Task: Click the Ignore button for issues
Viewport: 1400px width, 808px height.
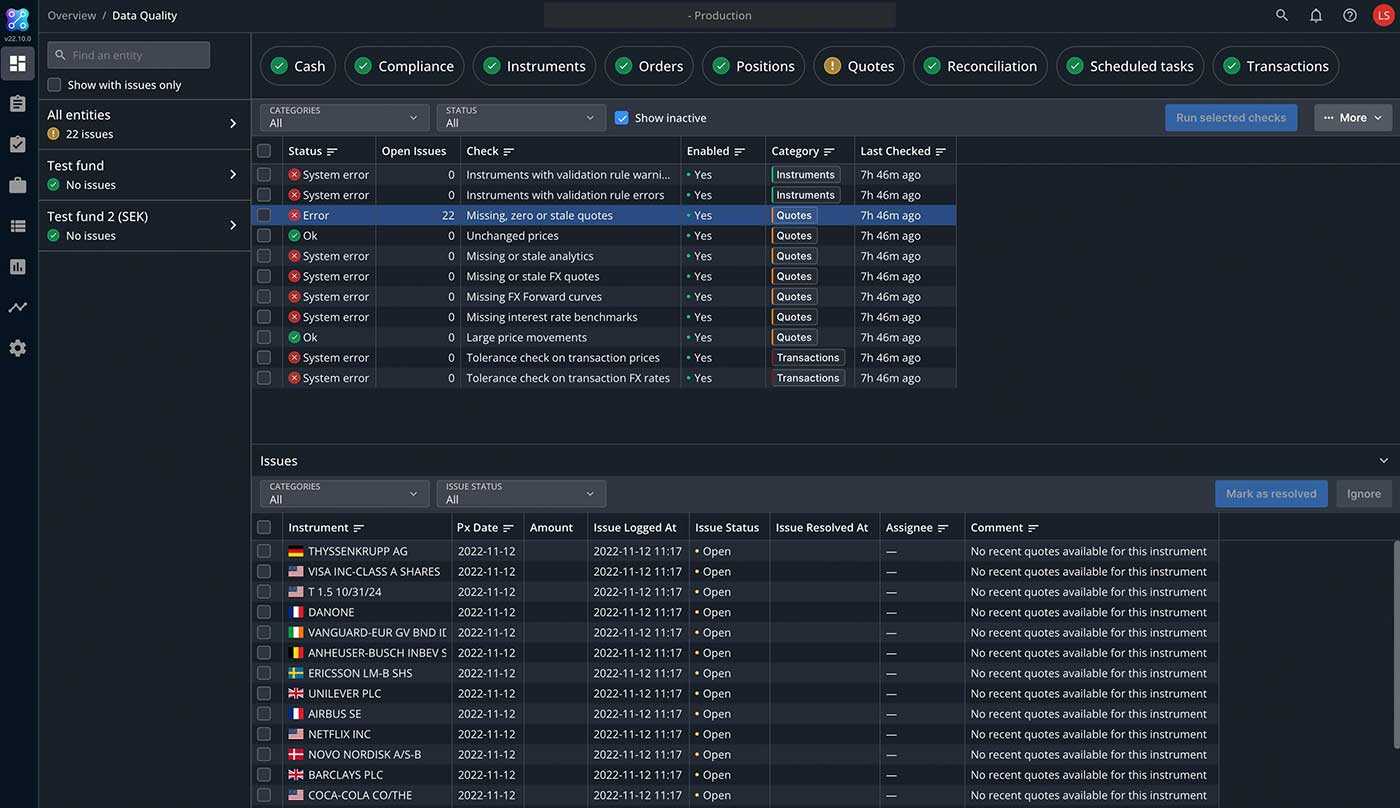Action: (1363, 493)
